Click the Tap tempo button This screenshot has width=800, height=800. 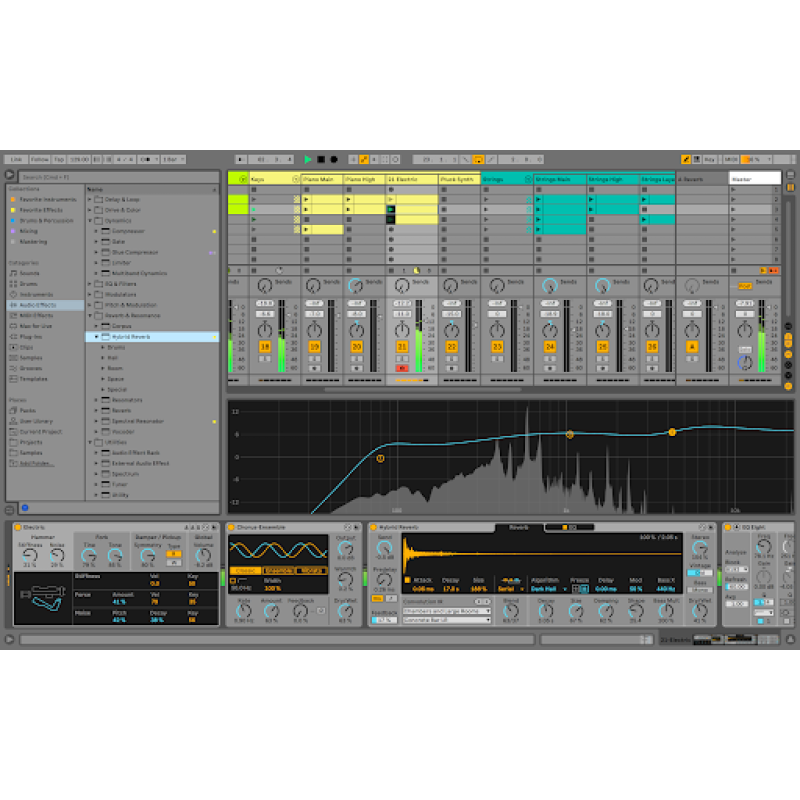pos(59,159)
